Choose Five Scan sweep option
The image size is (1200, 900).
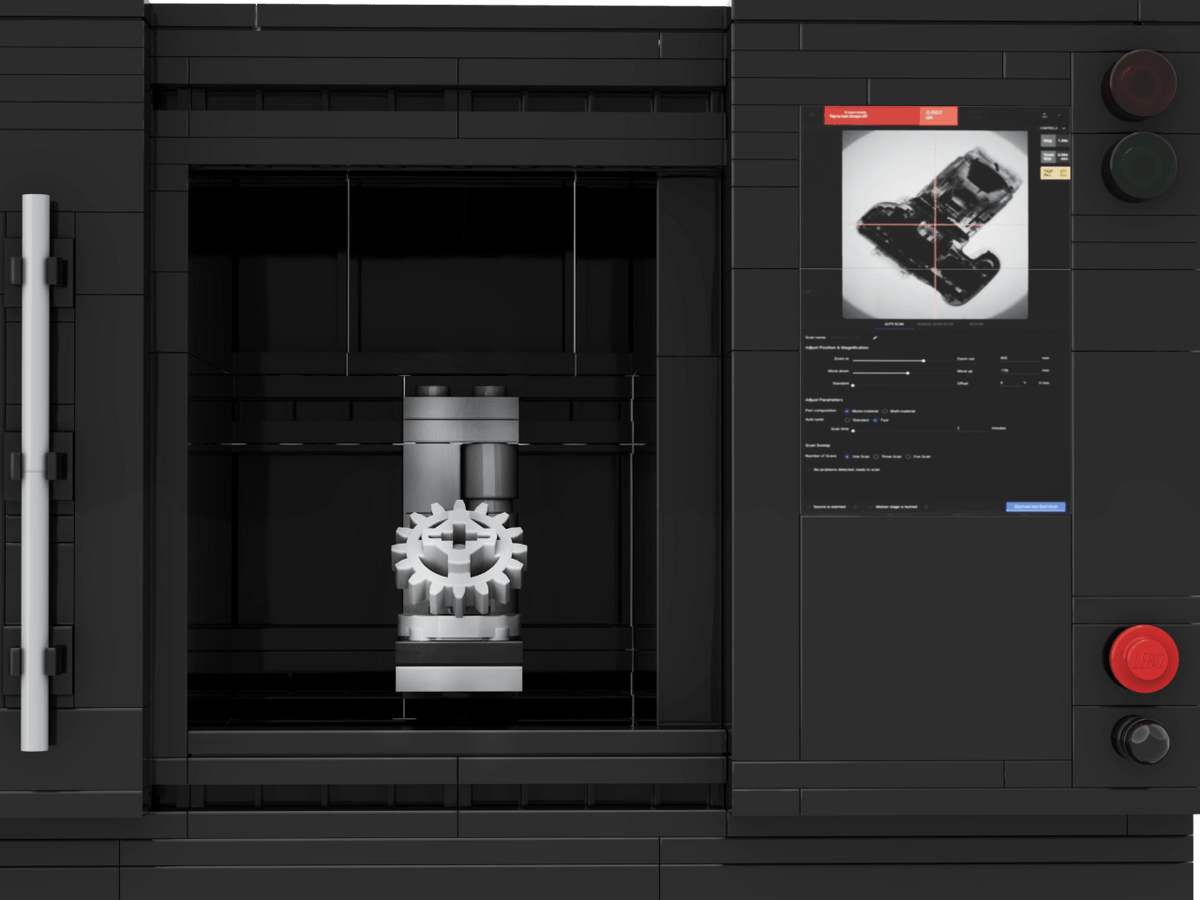(x=908, y=457)
